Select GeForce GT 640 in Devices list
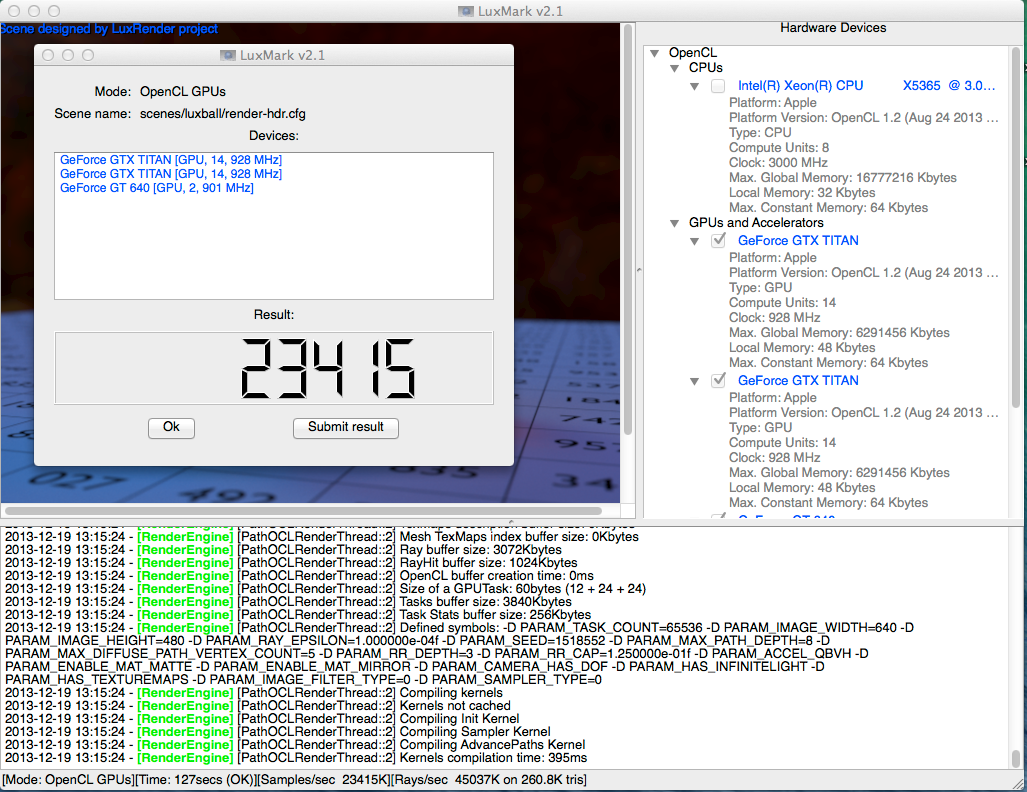Screen dimensions: 1027x792 [x=157, y=188]
